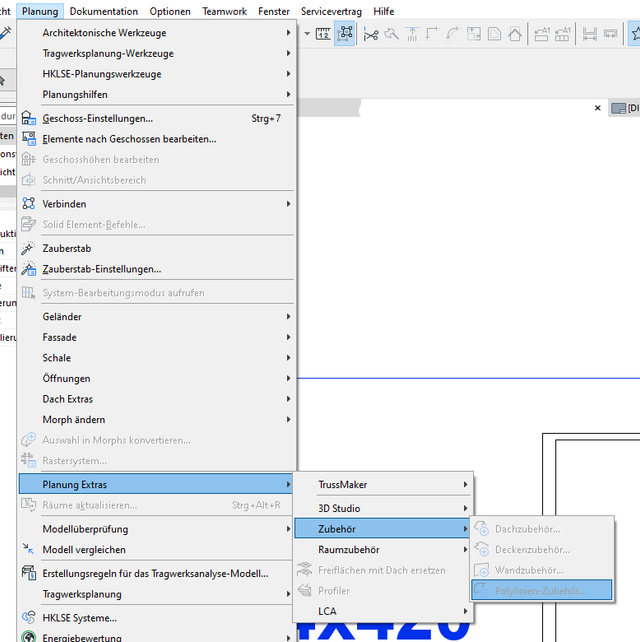This screenshot has width=640, height=642.
Task: Open the Hilfe menu
Action: click(384, 11)
